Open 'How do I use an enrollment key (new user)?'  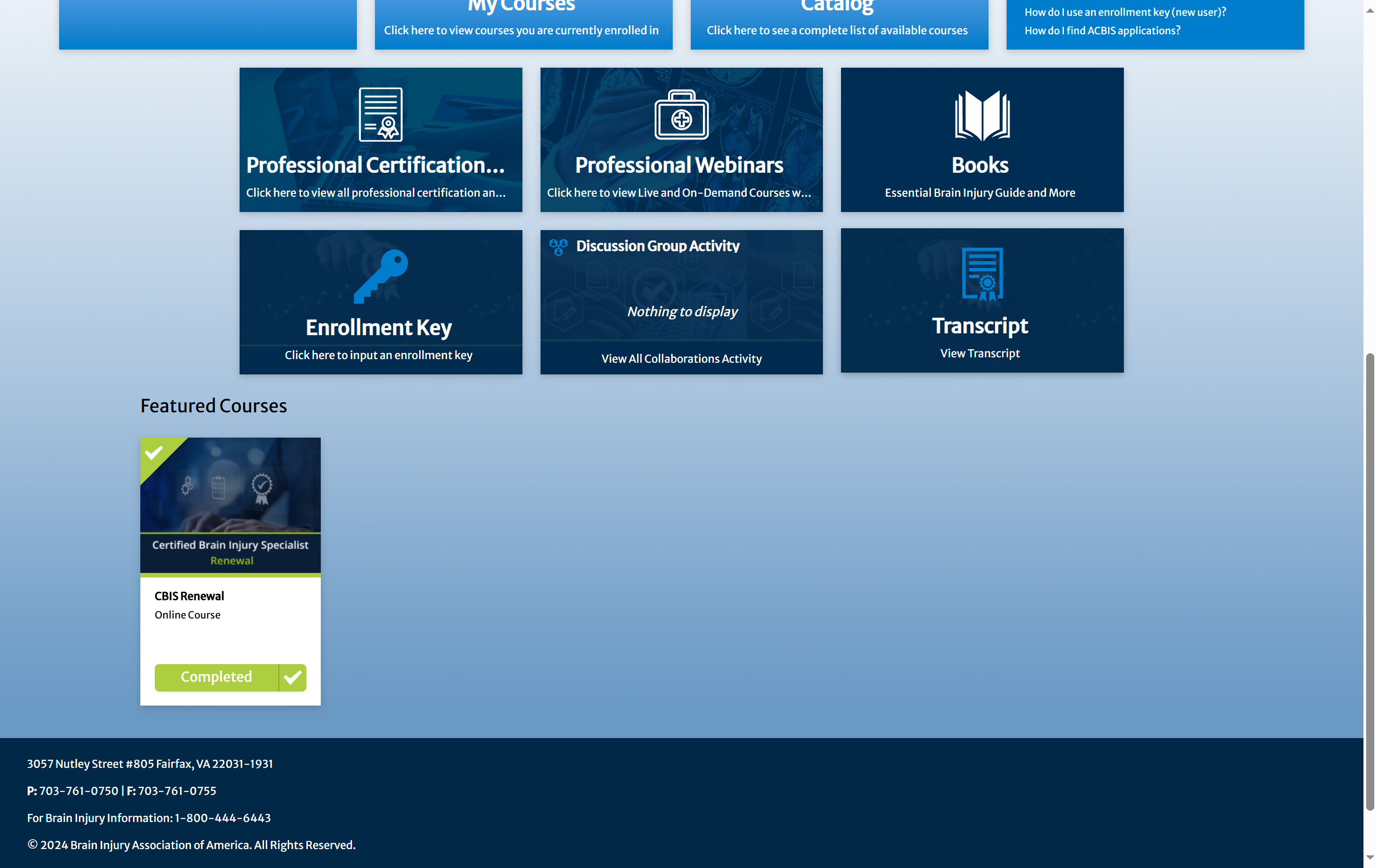point(1125,12)
